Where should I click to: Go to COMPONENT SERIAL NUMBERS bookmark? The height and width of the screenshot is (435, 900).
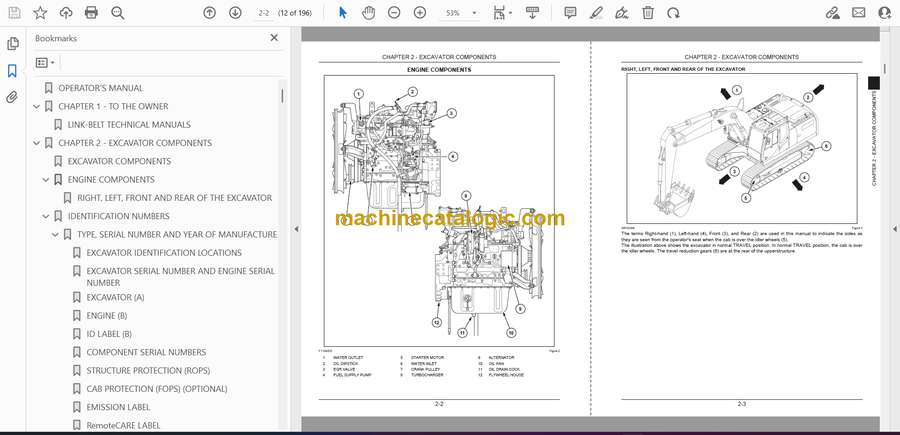146,352
